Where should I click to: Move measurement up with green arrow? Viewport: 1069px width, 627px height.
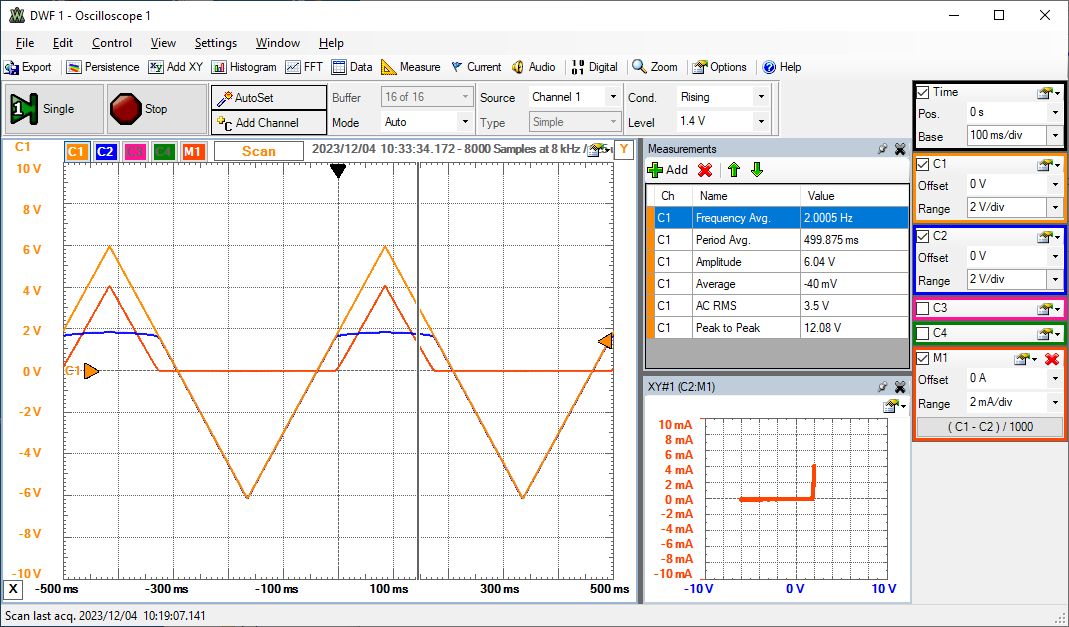(x=733, y=170)
